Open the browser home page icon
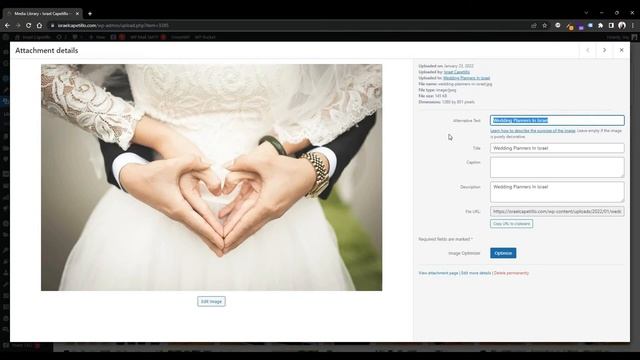Screen dimensions: 640x360 (x=39, y=25)
